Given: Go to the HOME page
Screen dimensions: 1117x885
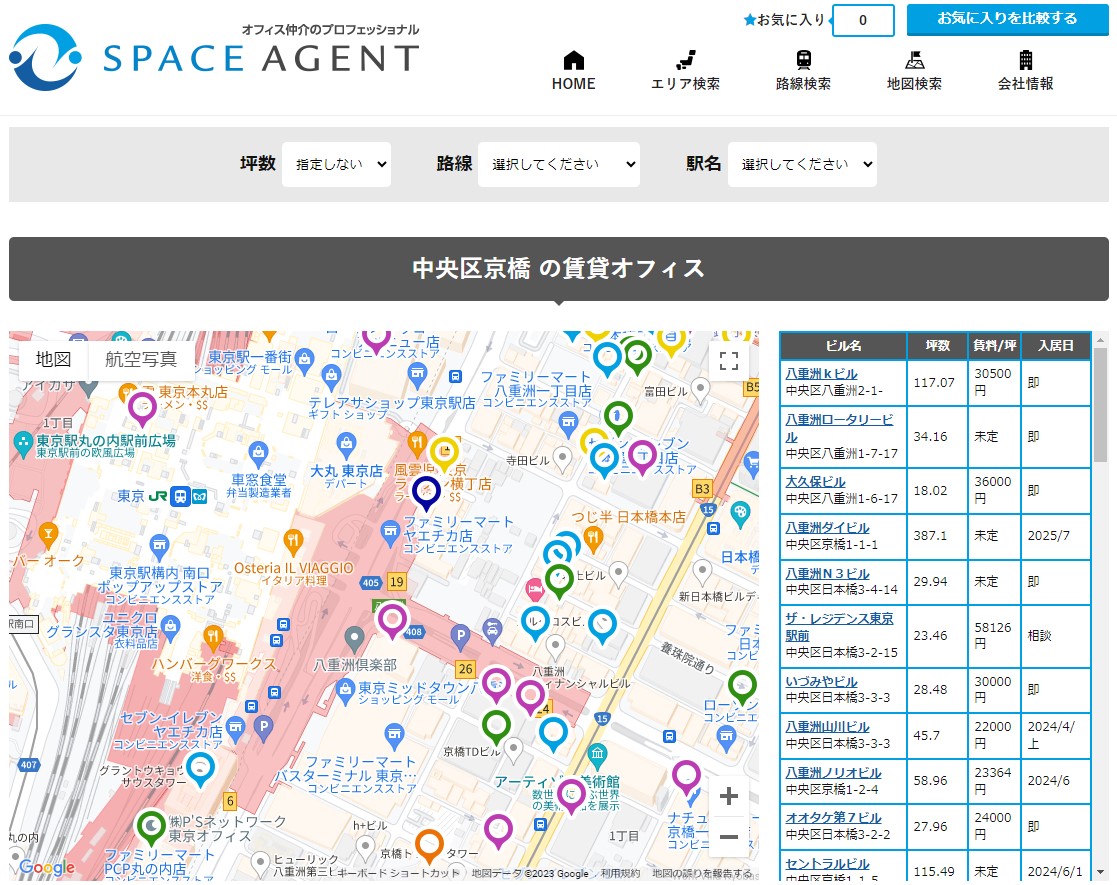Looking at the screenshot, I should (x=573, y=71).
